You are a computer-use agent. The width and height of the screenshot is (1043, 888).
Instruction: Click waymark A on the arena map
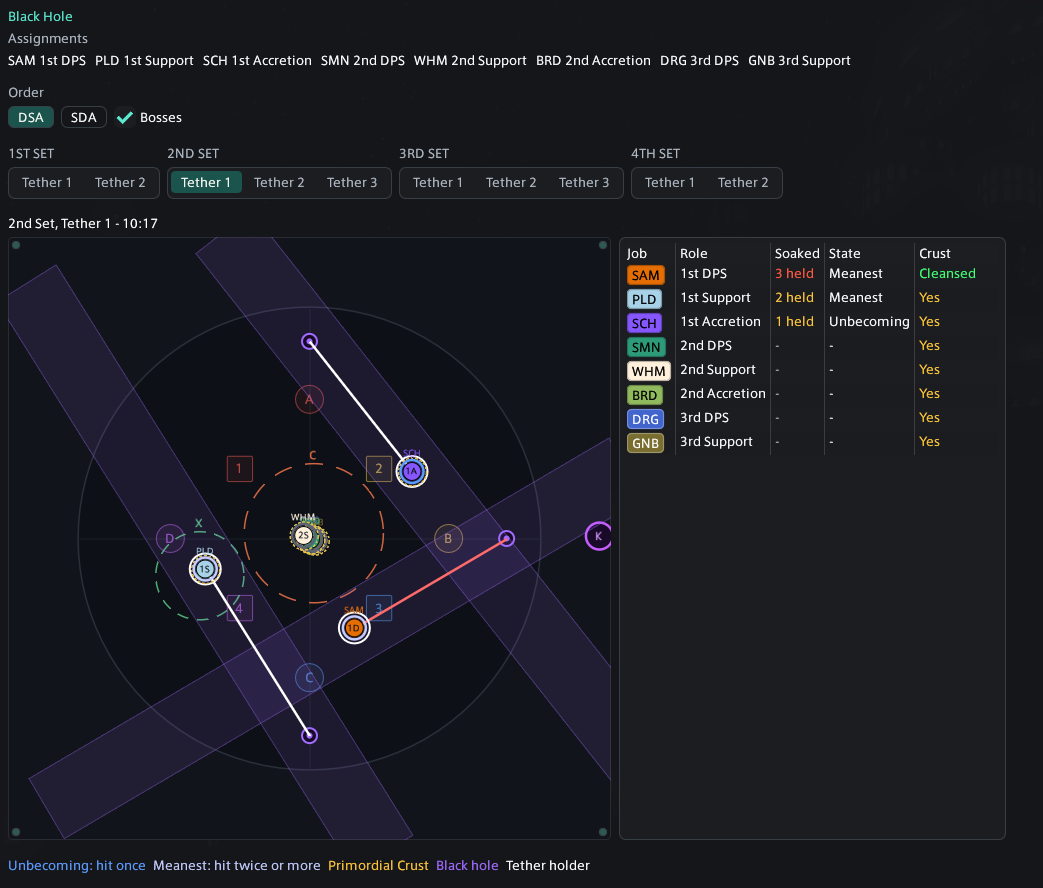click(309, 399)
